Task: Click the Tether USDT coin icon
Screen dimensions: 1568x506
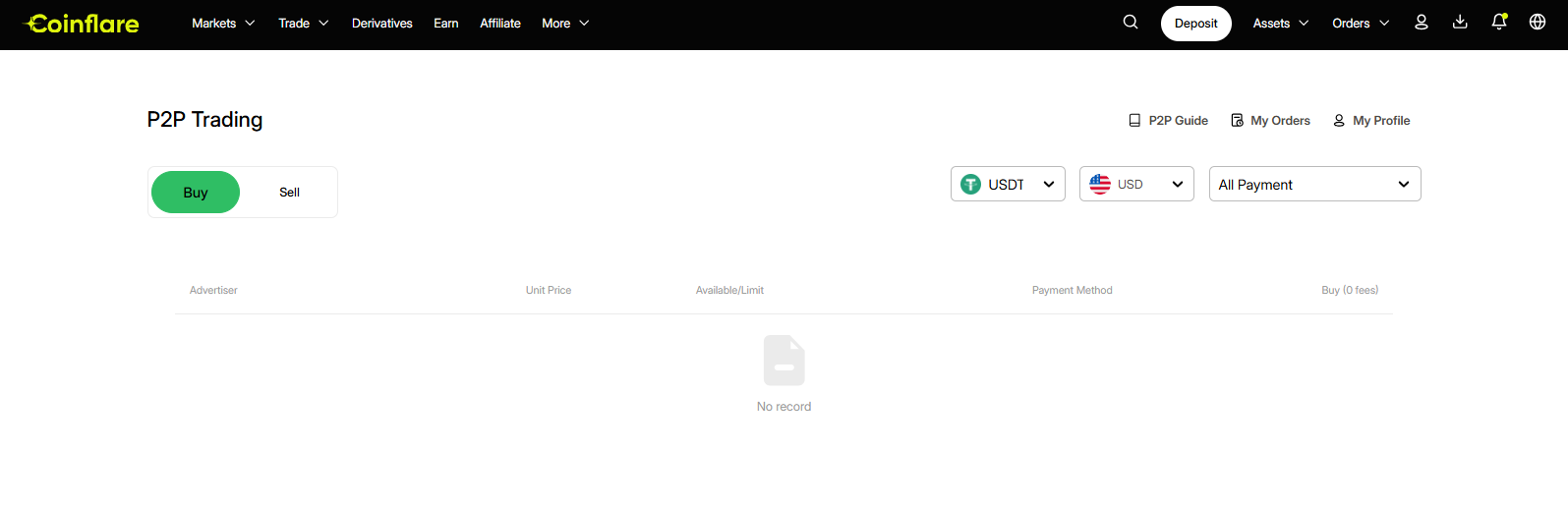Action: (970, 184)
